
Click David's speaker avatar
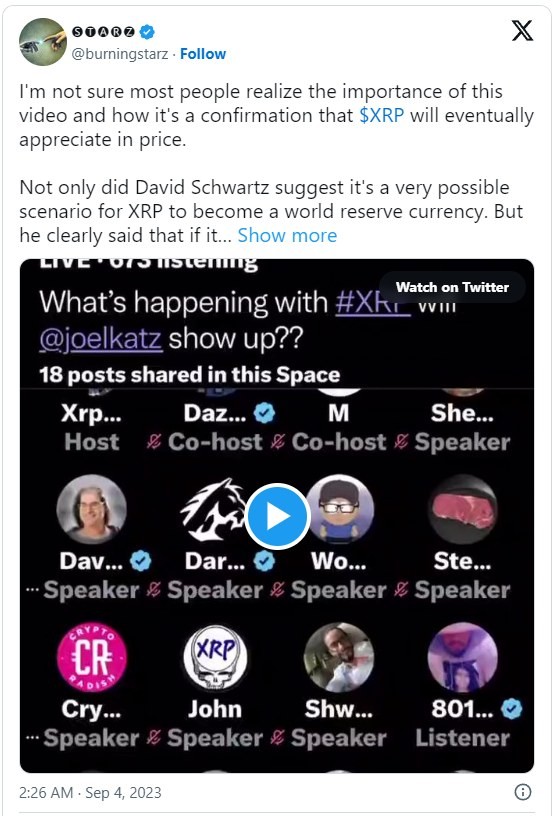(x=91, y=509)
